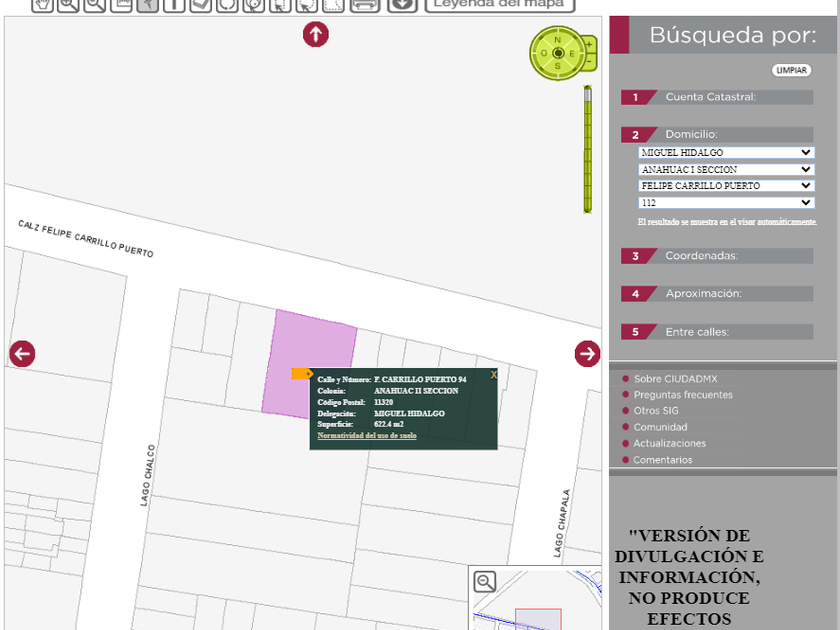Open the 112 street number dropdown

[726, 202]
